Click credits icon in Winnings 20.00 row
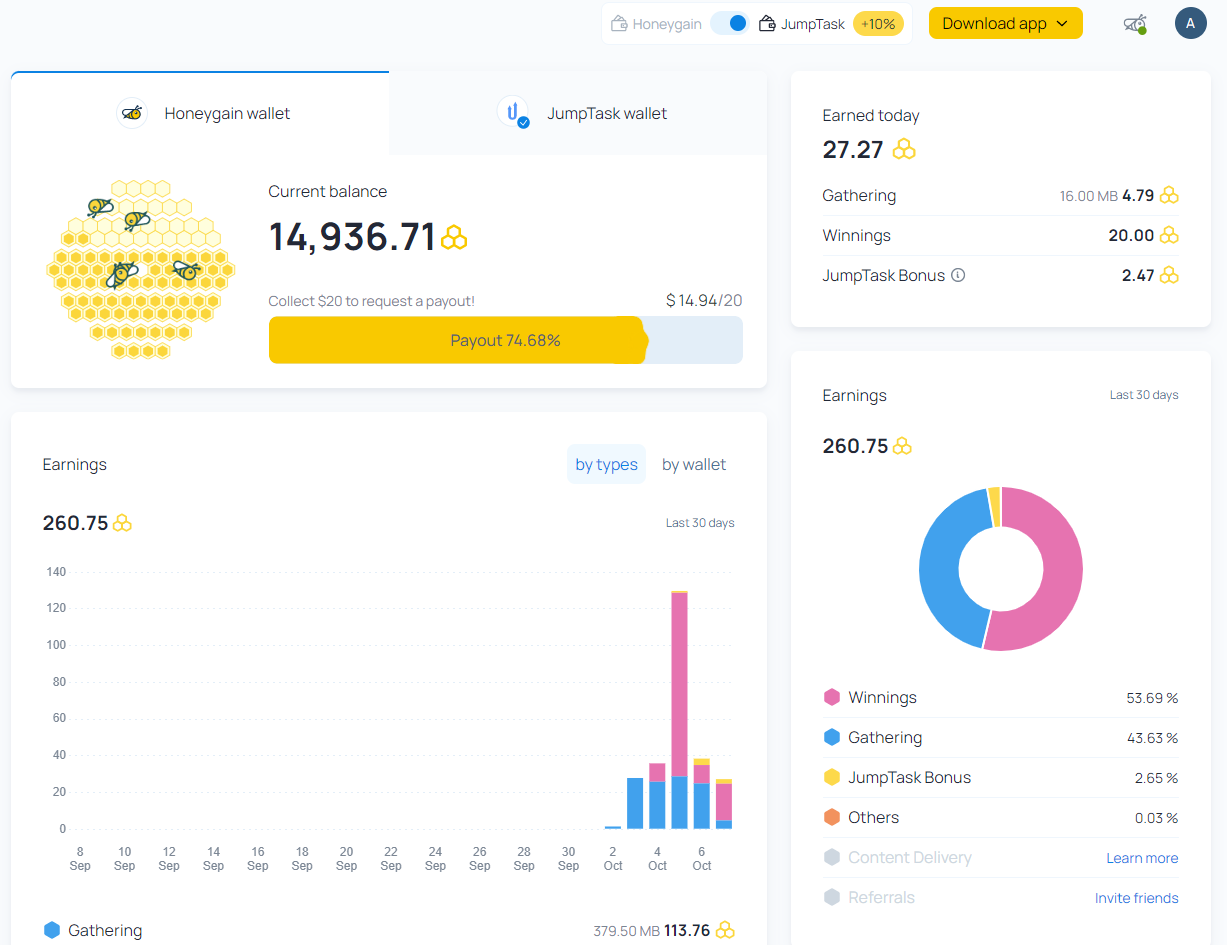1227x945 pixels. pyautogui.click(x=1169, y=235)
